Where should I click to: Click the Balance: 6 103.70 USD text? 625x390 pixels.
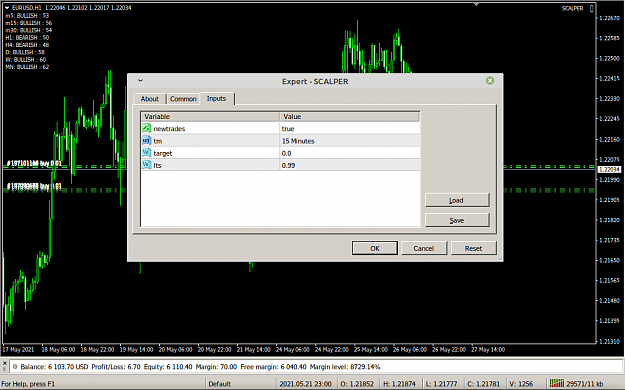pos(54,366)
